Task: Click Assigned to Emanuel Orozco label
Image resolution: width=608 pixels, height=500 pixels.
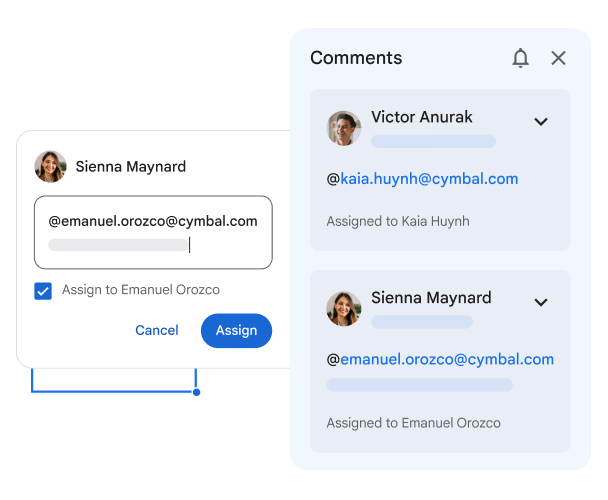Action: tap(414, 423)
